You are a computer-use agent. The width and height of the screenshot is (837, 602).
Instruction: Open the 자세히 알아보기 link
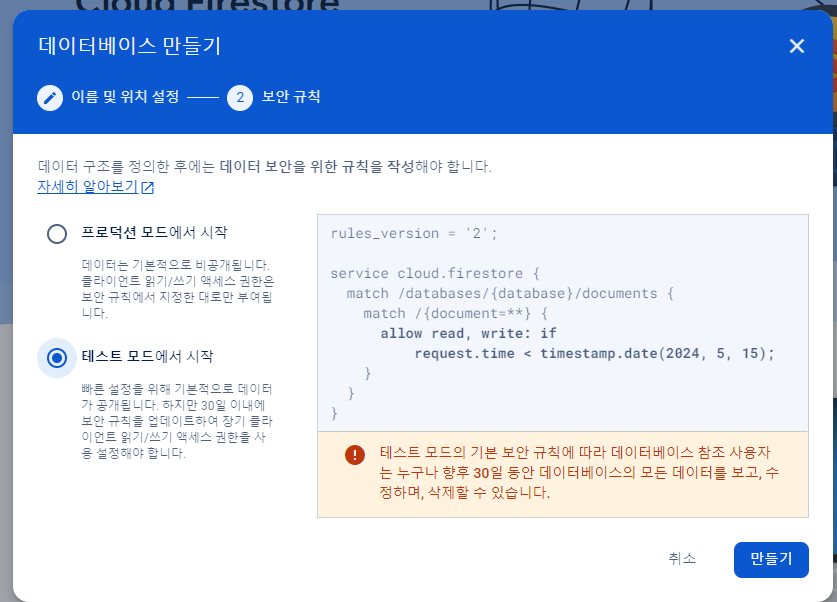pos(88,187)
